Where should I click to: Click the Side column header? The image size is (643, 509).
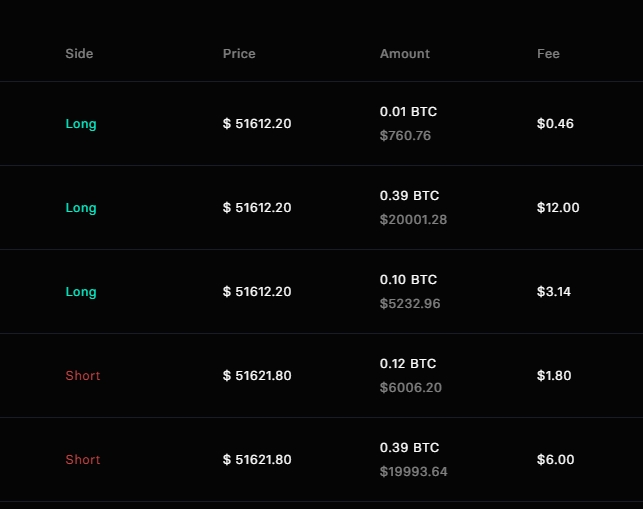click(x=79, y=54)
